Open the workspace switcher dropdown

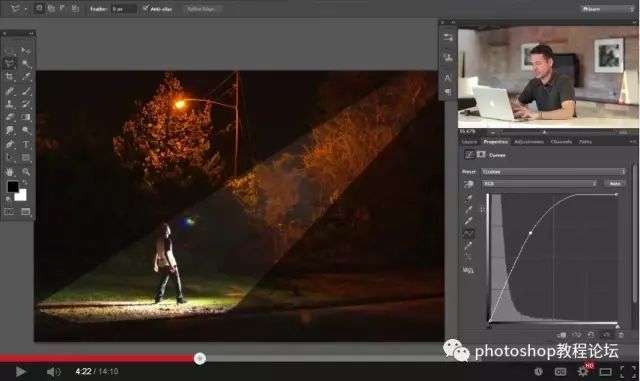pos(607,9)
